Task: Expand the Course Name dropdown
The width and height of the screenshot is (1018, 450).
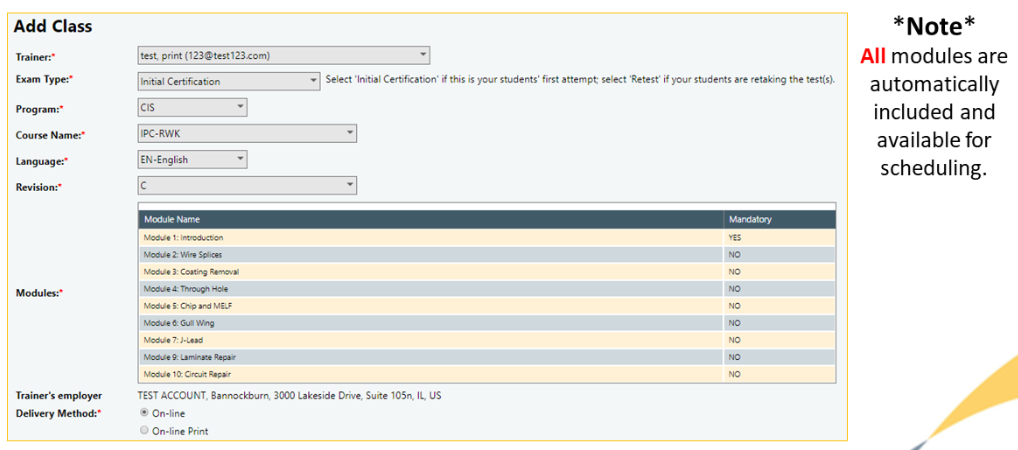Action: point(246,133)
